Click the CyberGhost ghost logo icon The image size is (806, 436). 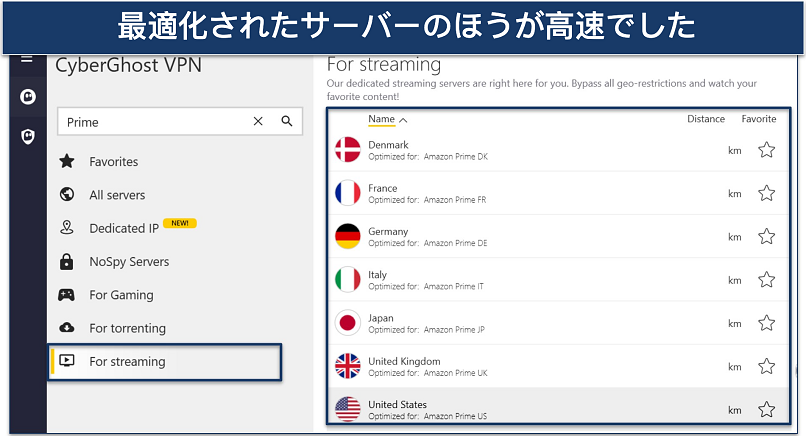click(28, 97)
